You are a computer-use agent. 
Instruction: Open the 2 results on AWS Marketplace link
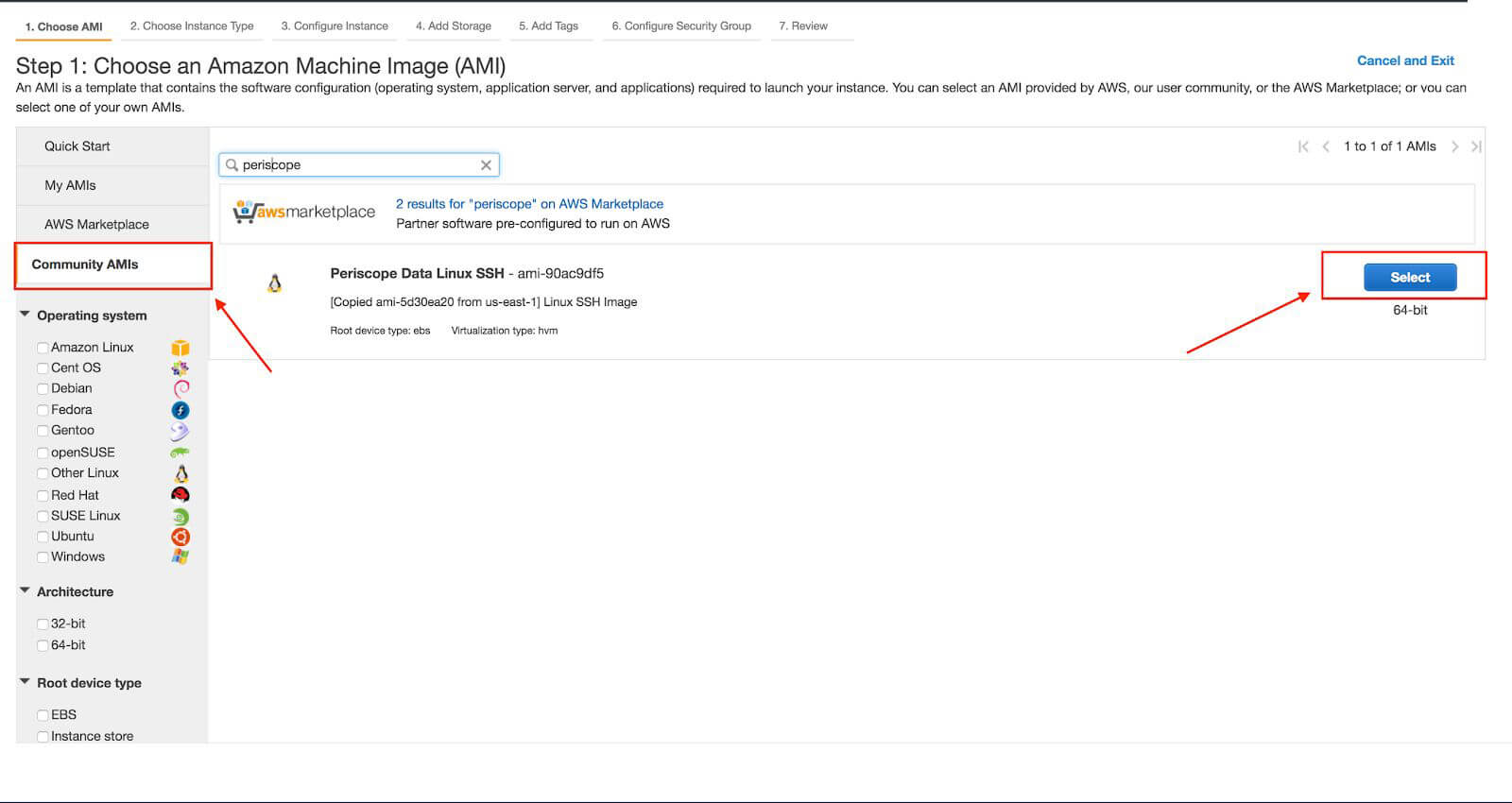coord(529,204)
